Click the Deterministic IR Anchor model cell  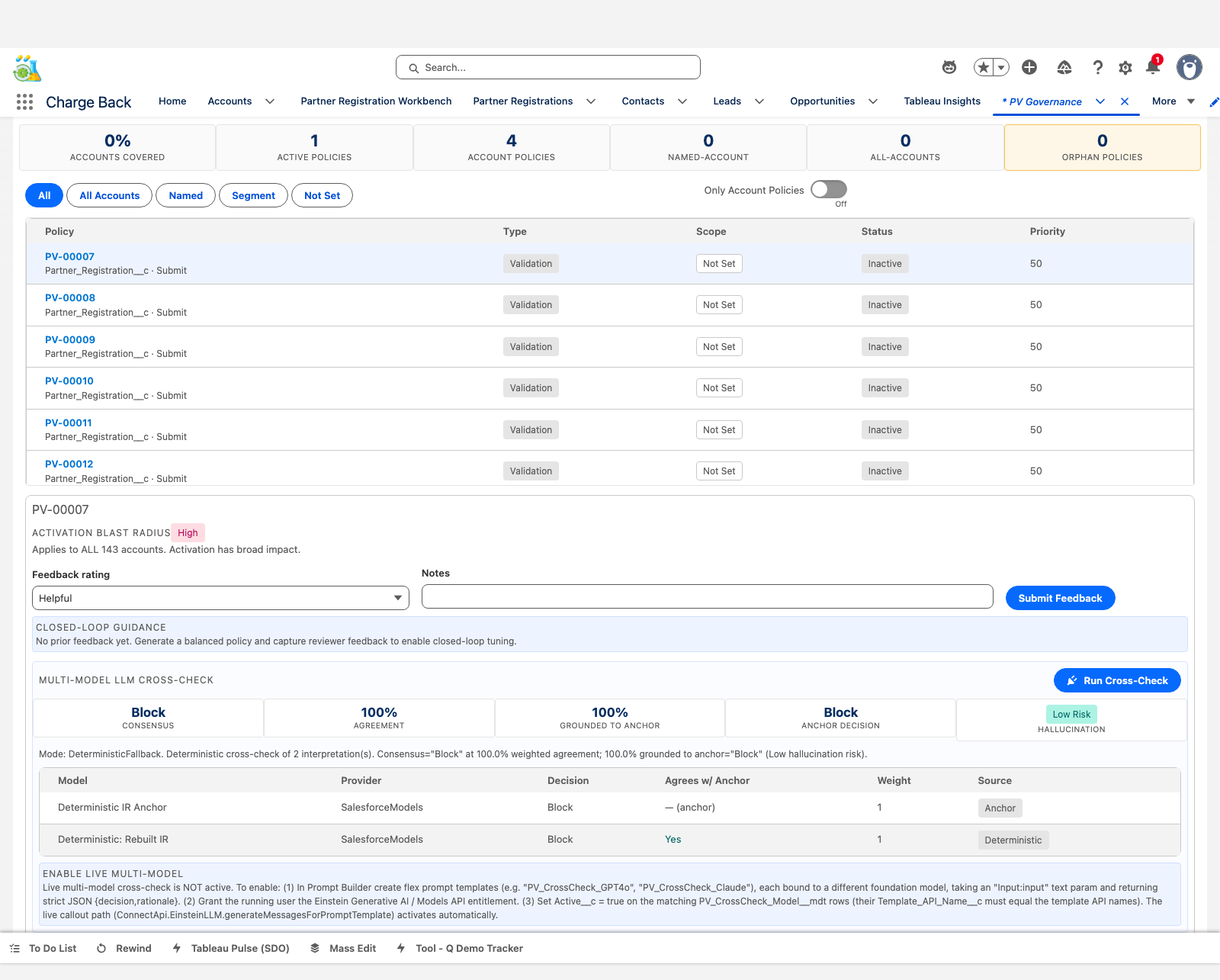tap(112, 808)
